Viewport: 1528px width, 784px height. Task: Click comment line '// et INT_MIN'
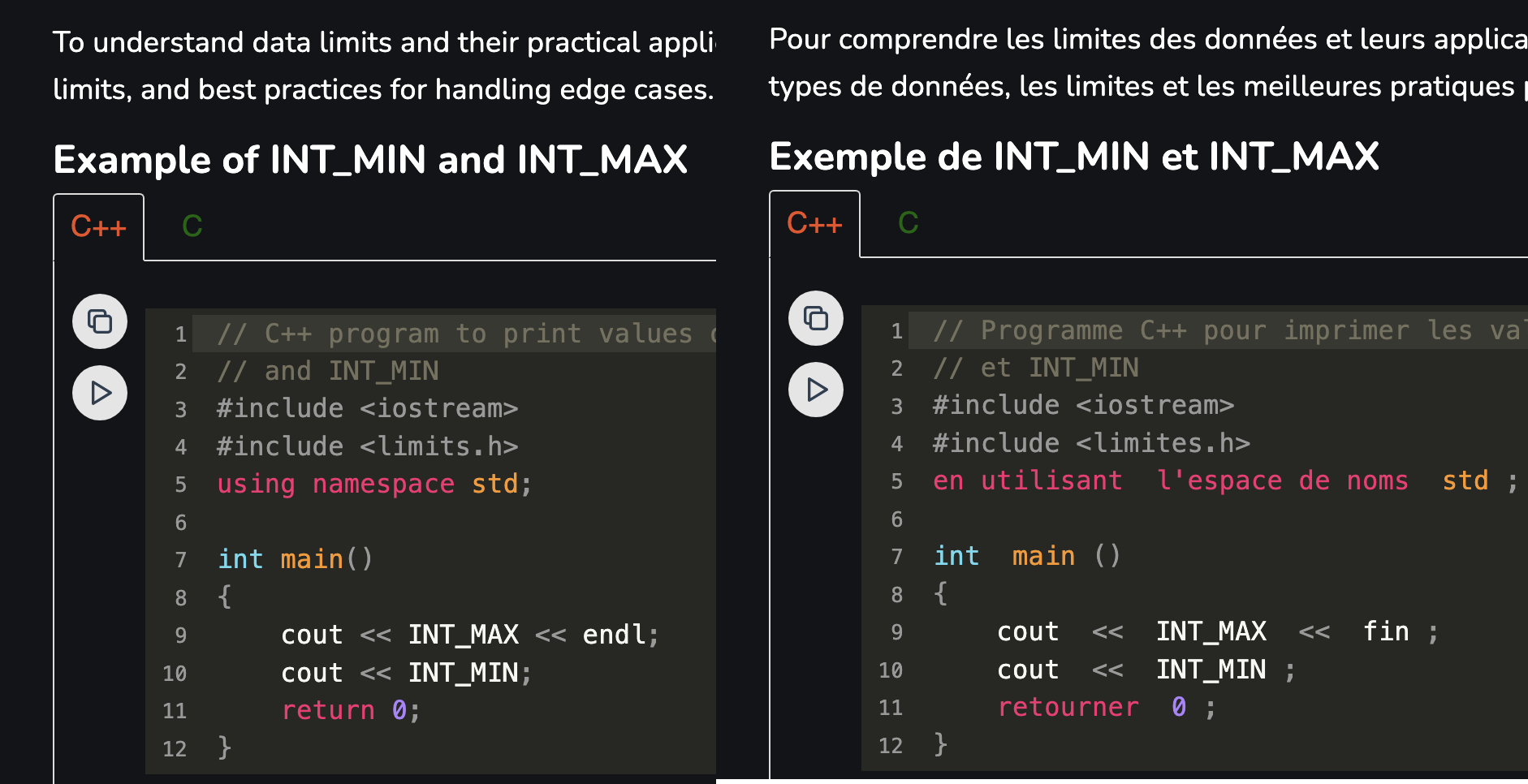1036,368
